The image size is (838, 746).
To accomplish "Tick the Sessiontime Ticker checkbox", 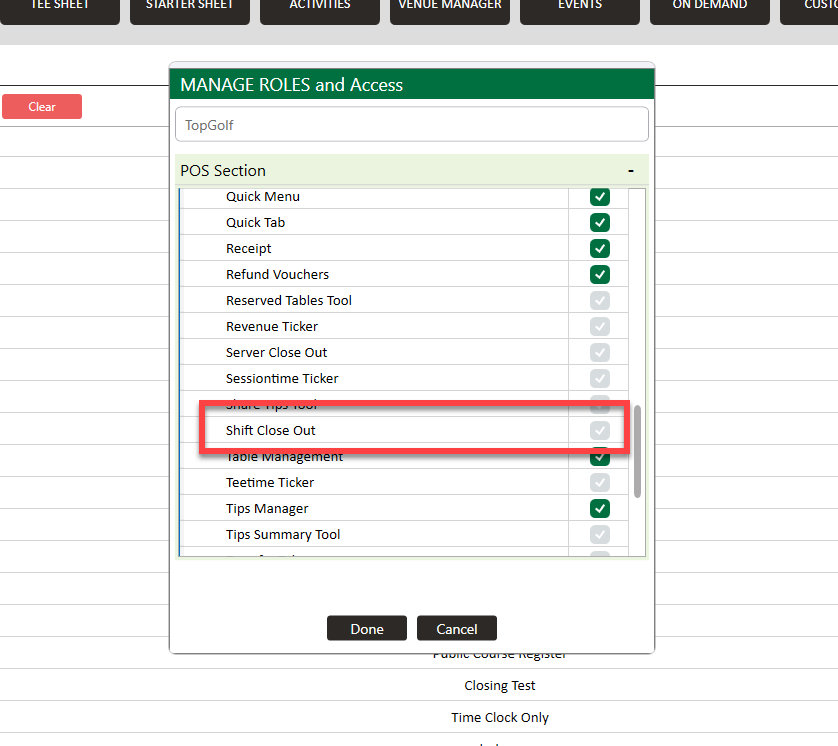I will 599,379.
